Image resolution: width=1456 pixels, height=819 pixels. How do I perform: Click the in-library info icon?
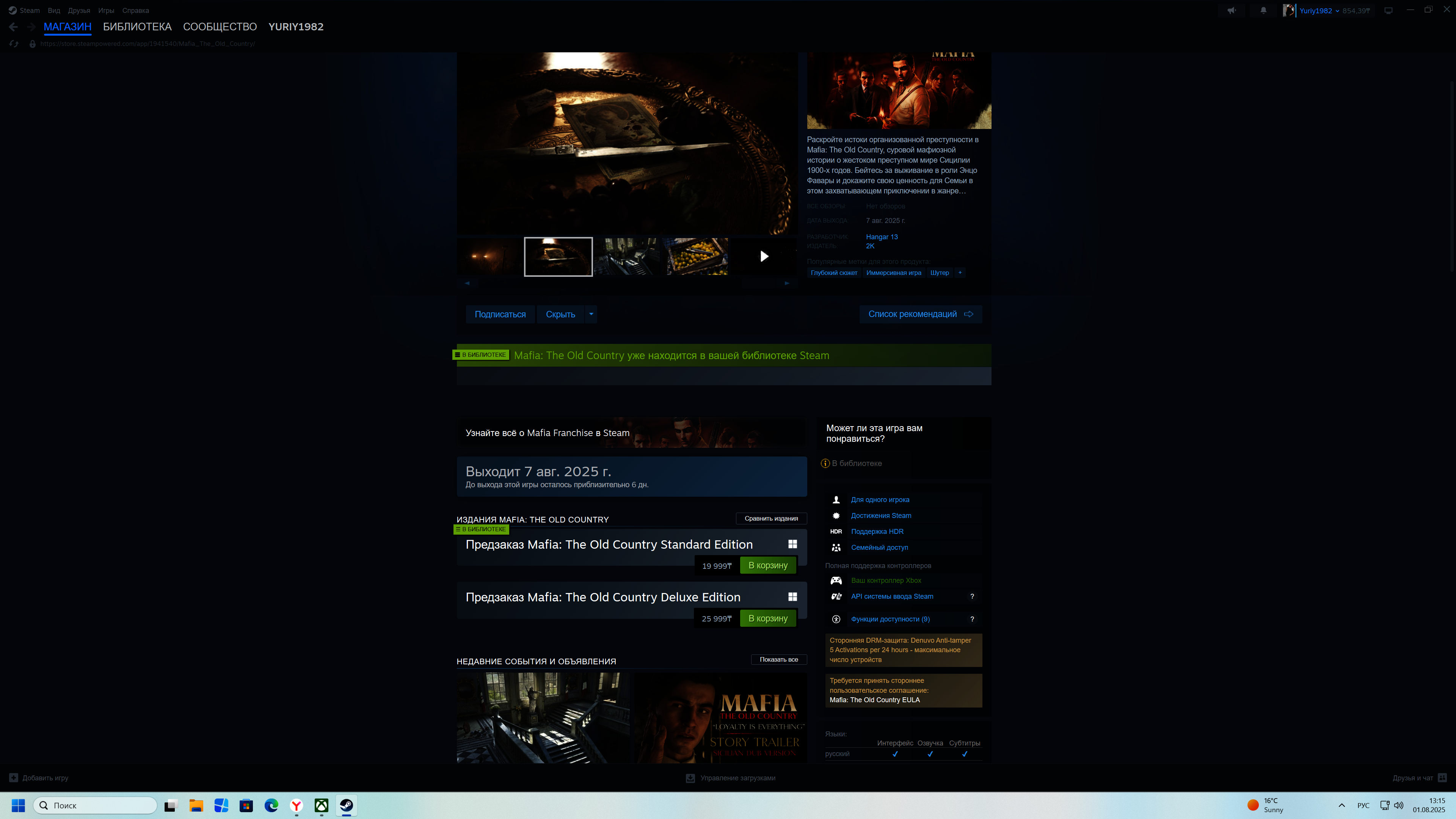(x=825, y=463)
